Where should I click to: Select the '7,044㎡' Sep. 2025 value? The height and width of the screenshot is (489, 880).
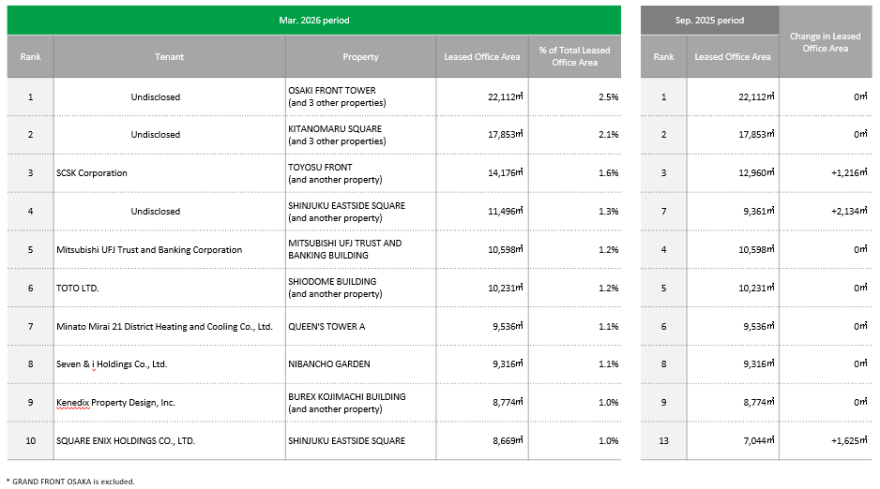click(759, 441)
